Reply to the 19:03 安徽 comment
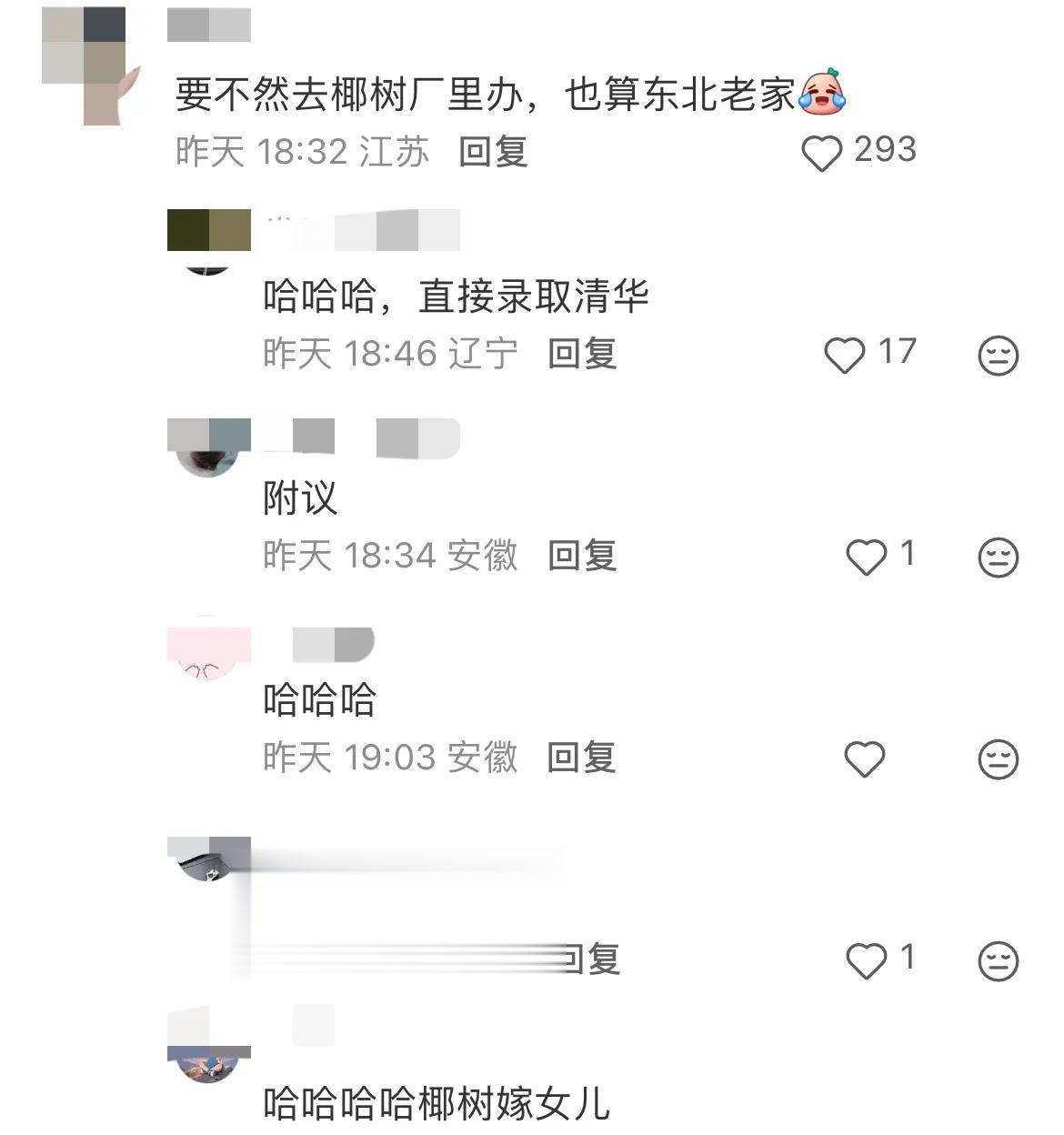This screenshot has height=1135, width=1064. pyautogui.click(x=582, y=758)
